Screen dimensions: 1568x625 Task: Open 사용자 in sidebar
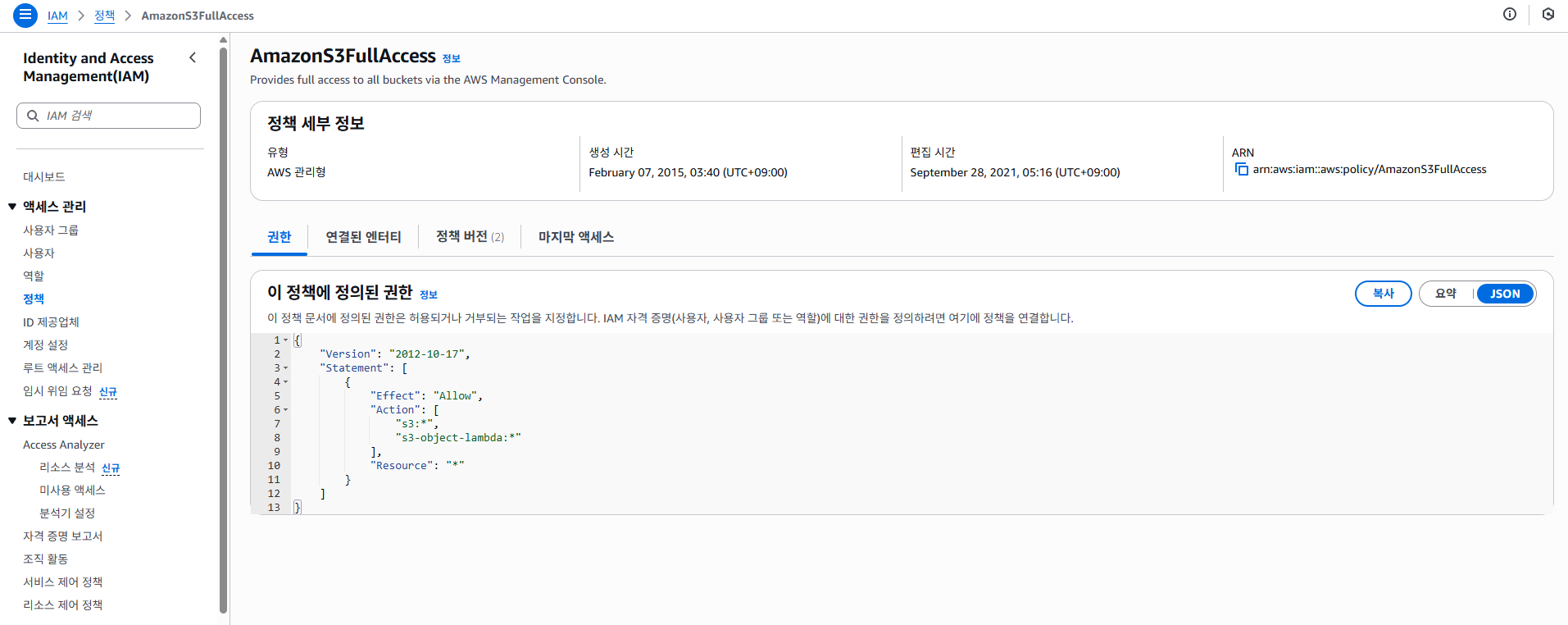(39, 253)
